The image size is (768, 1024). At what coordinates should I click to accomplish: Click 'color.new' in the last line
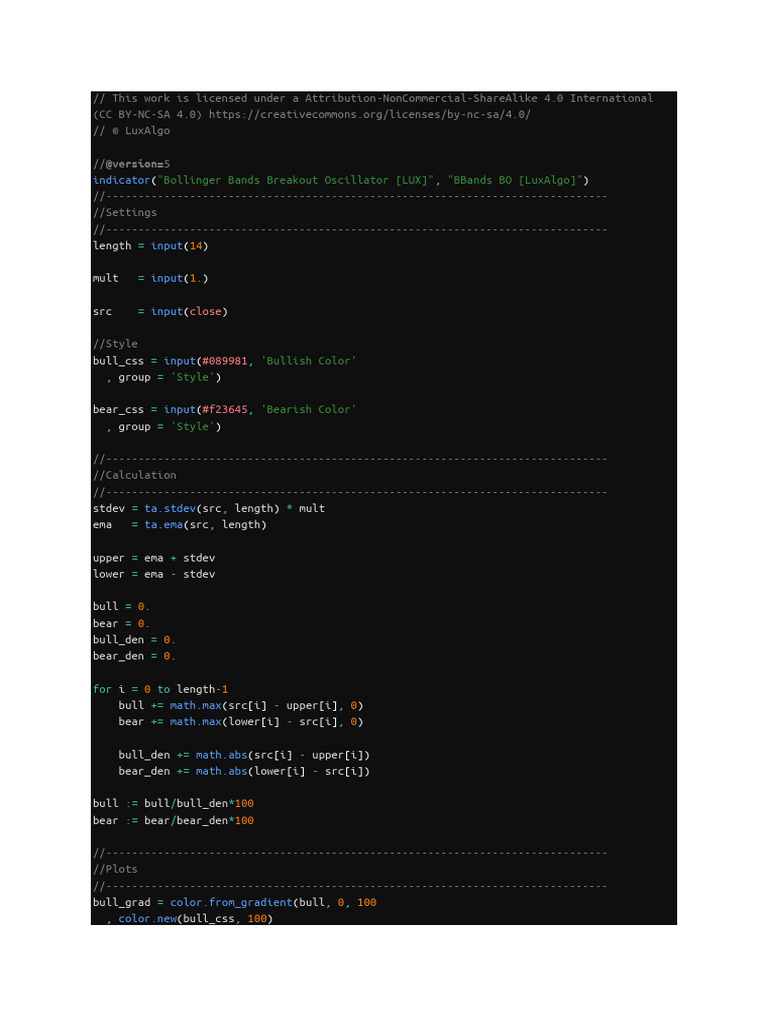pos(147,919)
